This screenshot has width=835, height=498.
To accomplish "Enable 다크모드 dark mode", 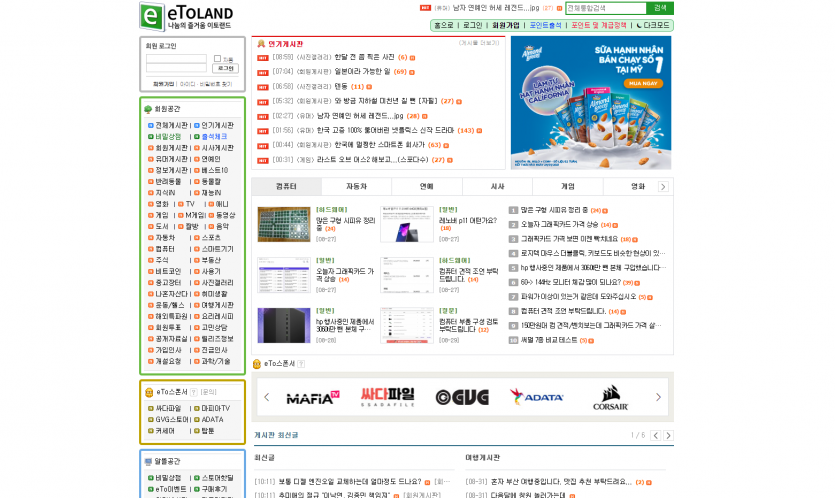I will [654, 25].
